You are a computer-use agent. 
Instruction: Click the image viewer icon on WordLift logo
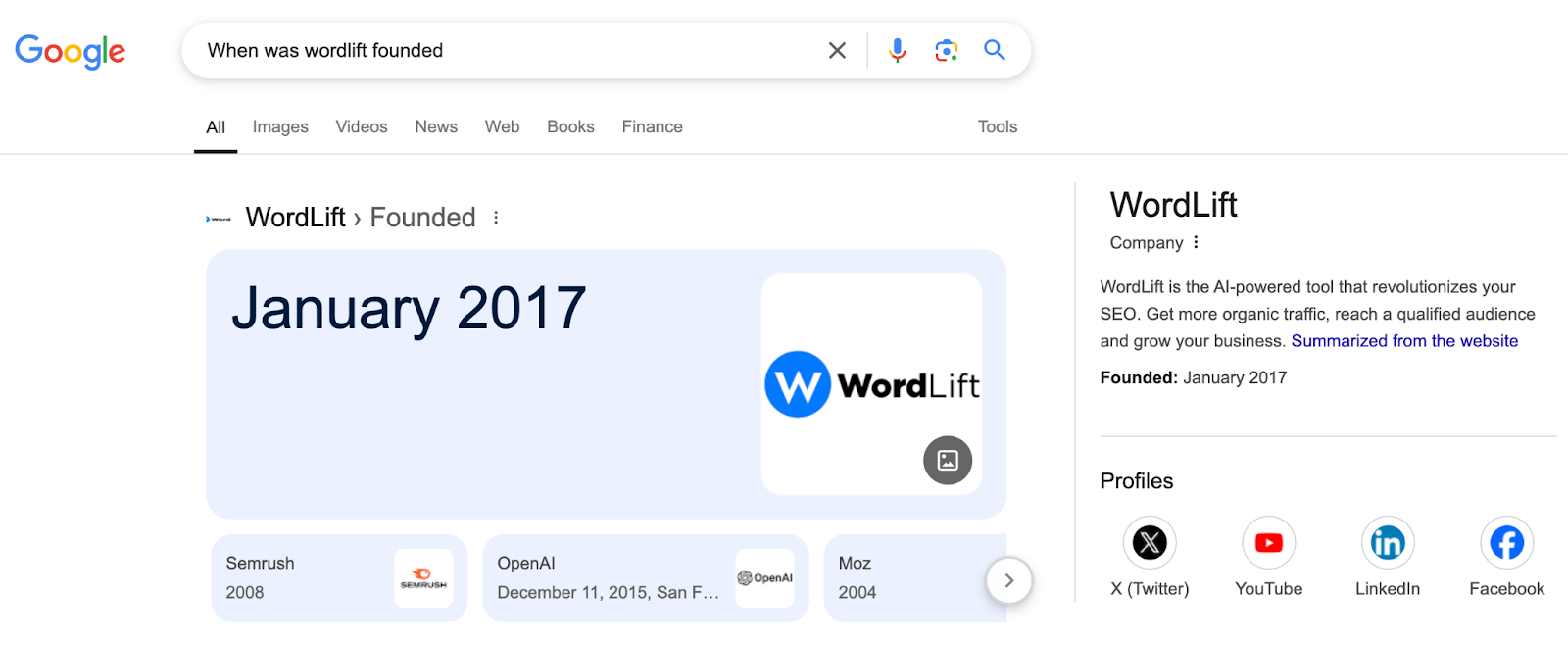coord(947,460)
